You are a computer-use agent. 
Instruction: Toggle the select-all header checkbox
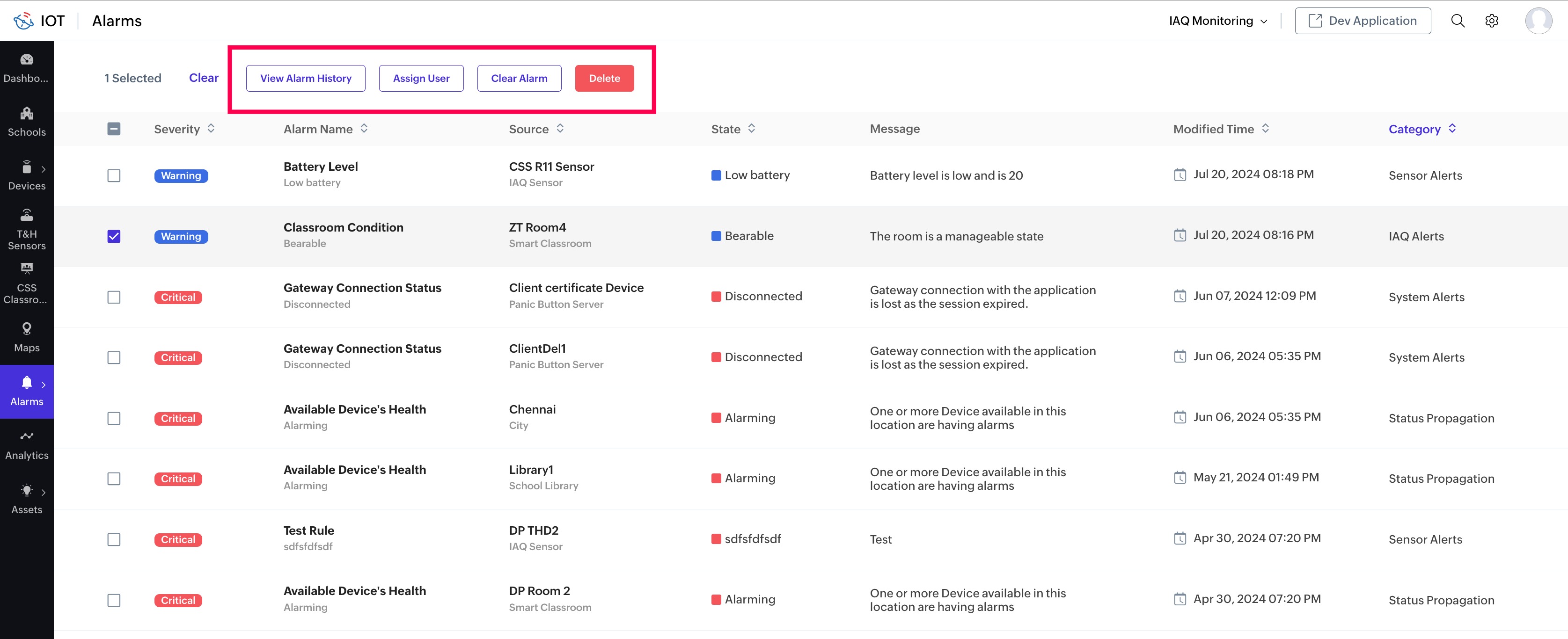pyautogui.click(x=114, y=129)
